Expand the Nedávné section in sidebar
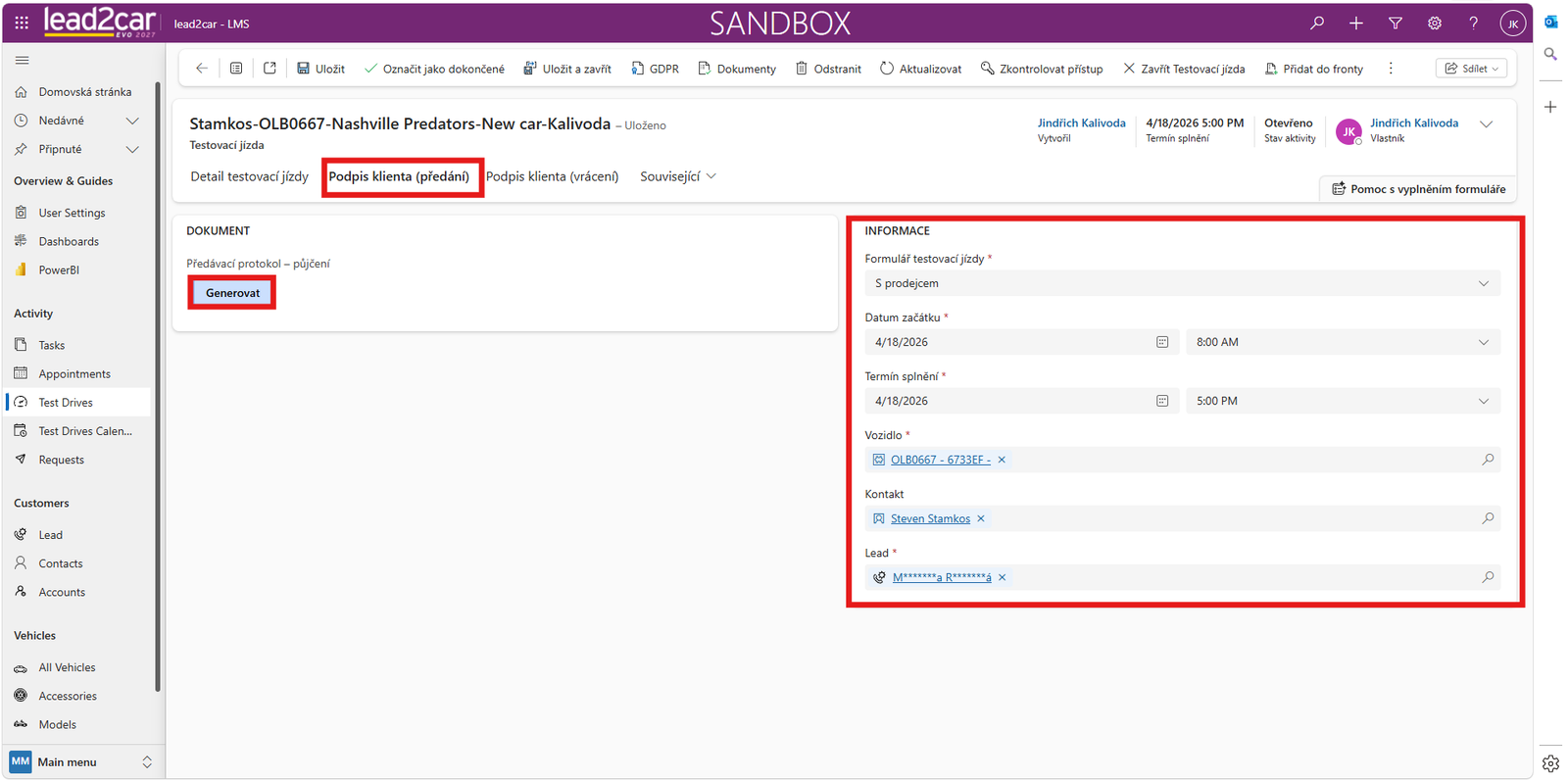 coord(132,121)
